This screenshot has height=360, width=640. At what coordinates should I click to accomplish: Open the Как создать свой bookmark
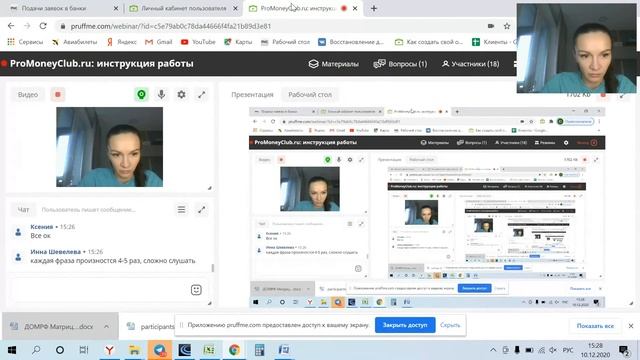[429, 42]
